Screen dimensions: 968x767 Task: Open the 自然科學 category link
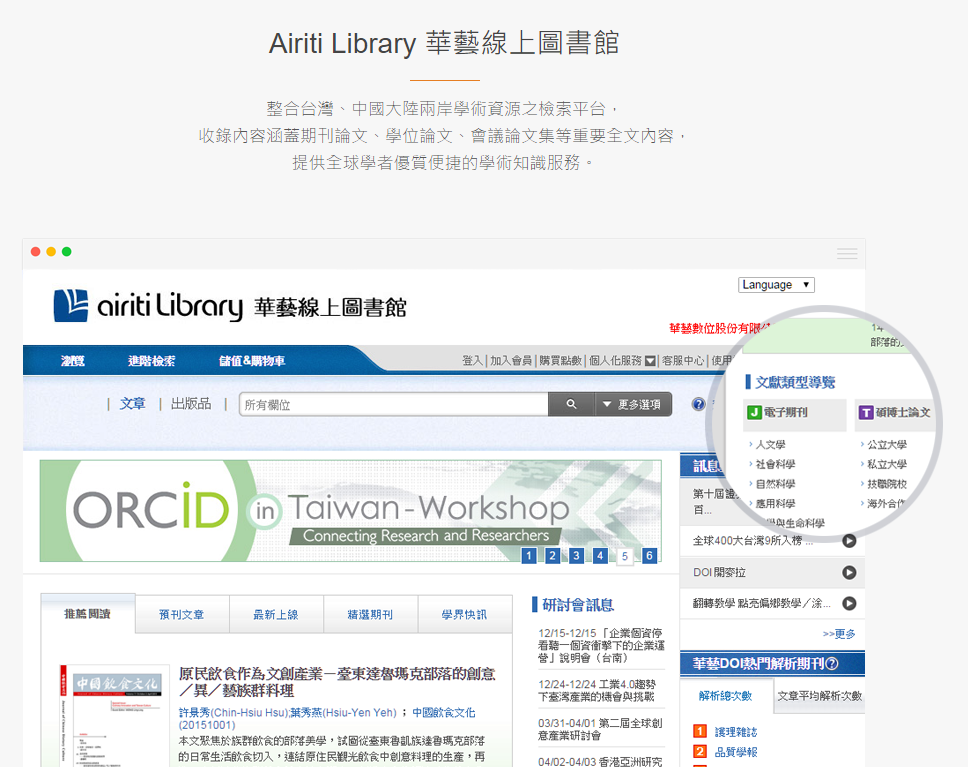tap(775, 484)
